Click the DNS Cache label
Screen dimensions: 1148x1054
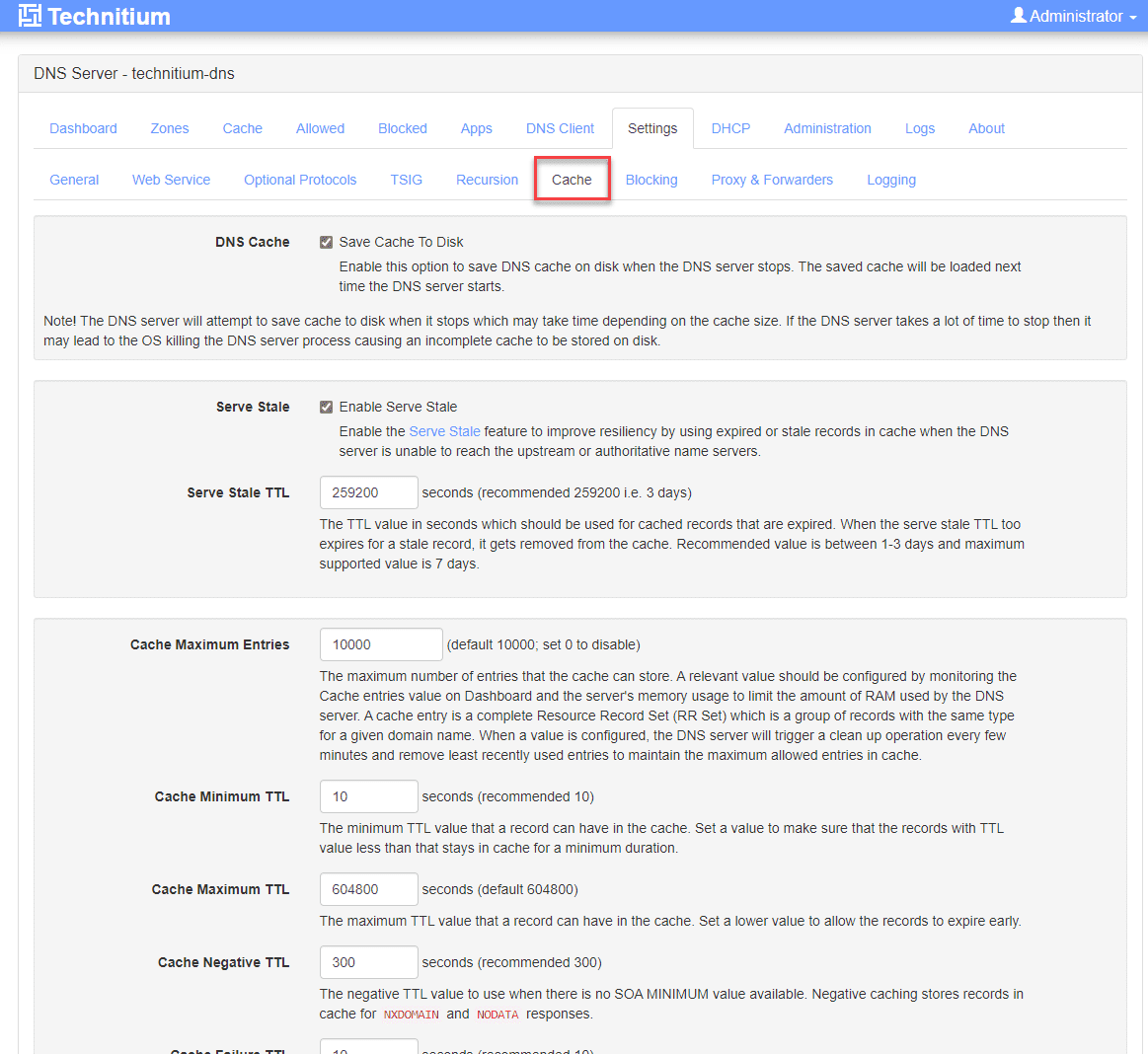coord(253,242)
